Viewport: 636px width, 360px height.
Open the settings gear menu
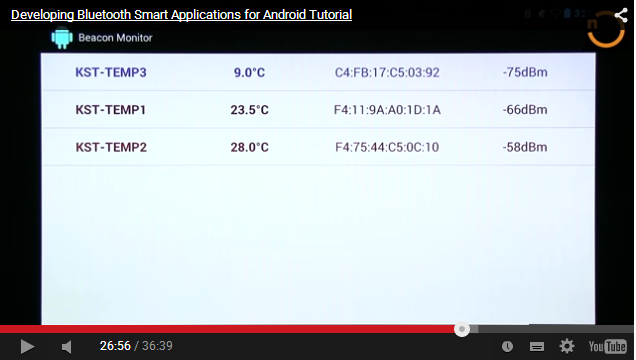(567, 346)
